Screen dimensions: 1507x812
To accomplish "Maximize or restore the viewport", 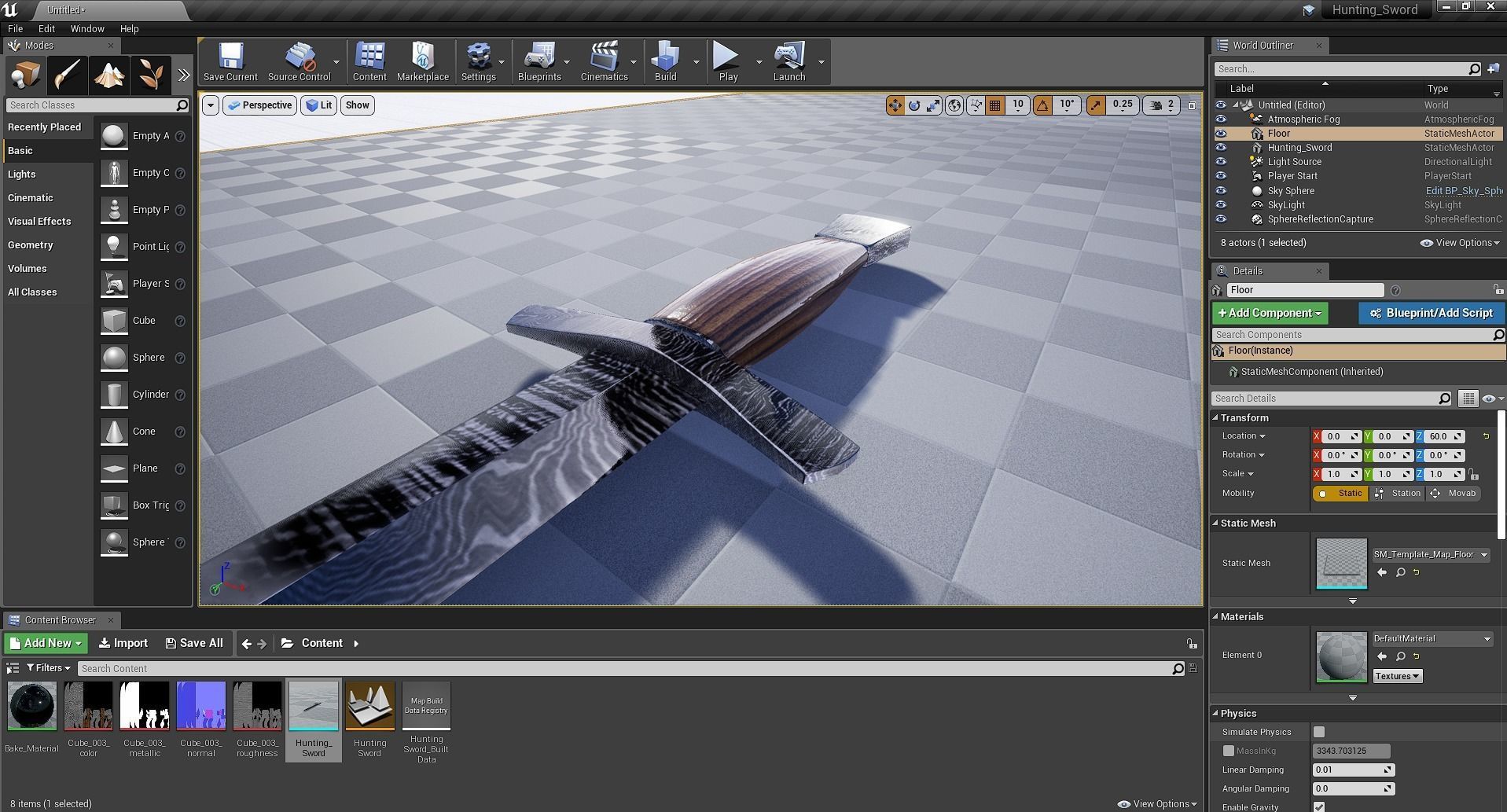I will click(x=1192, y=105).
